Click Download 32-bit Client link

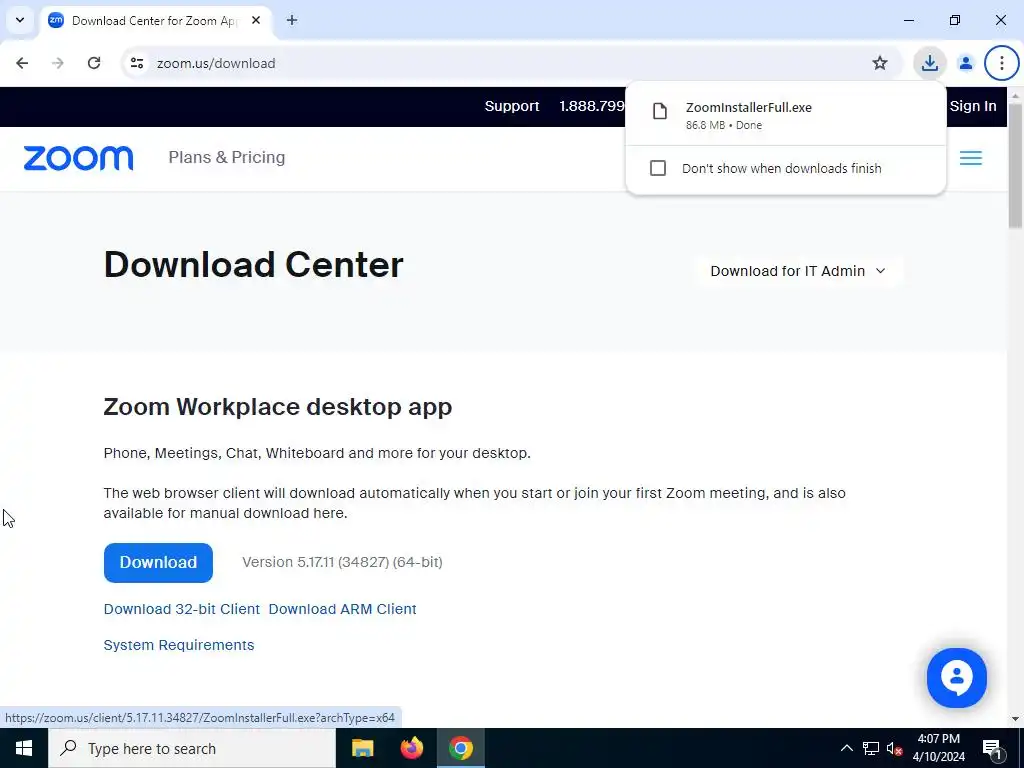pyautogui.click(x=182, y=609)
